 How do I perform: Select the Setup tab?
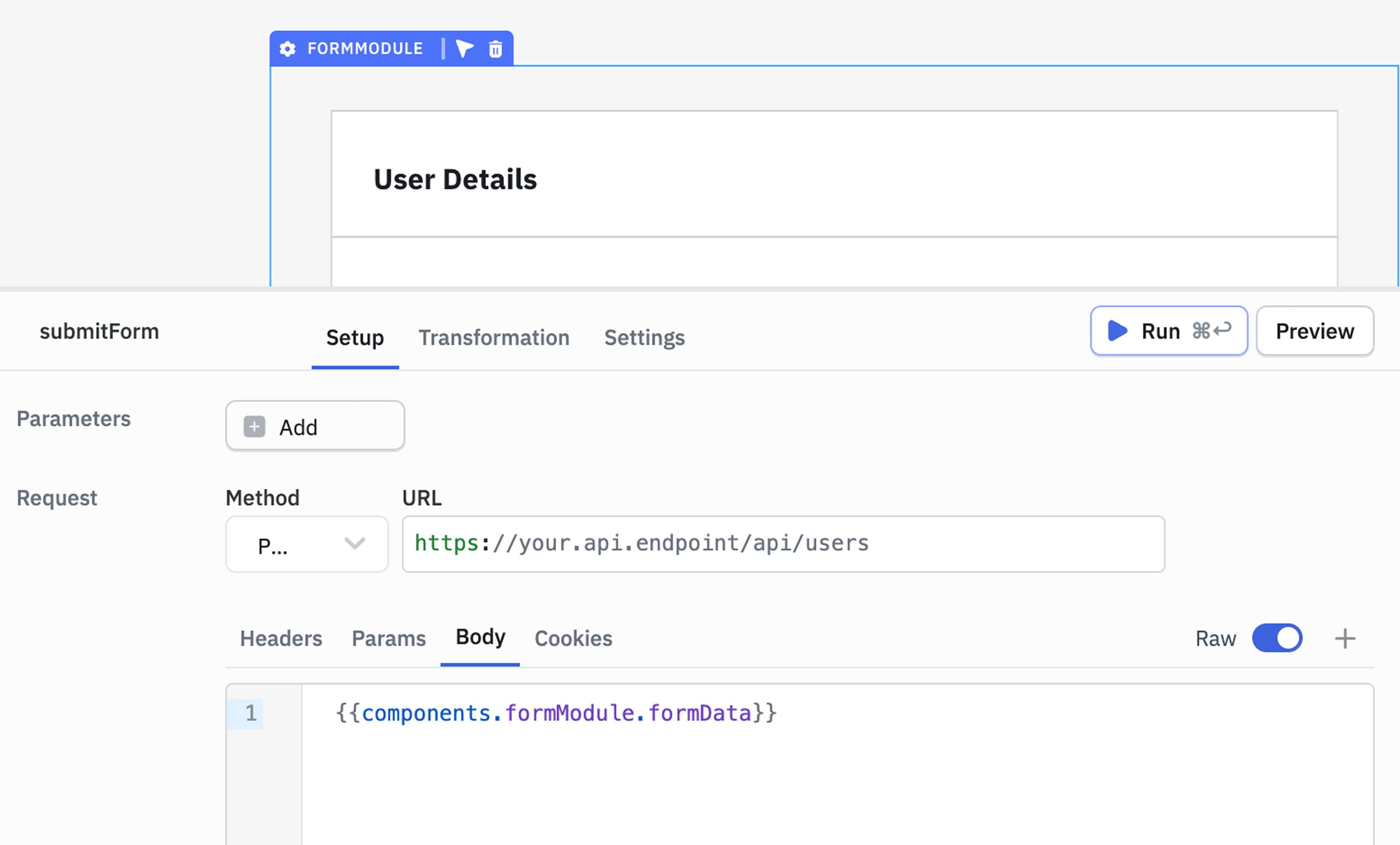(355, 337)
